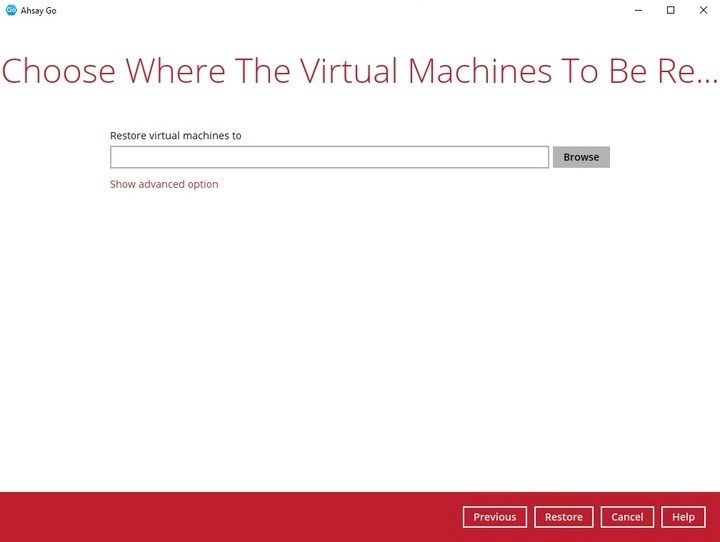The image size is (720, 542).
Task: Click the Ahsay Go app icon in the title bar
Action: coord(11,10)
